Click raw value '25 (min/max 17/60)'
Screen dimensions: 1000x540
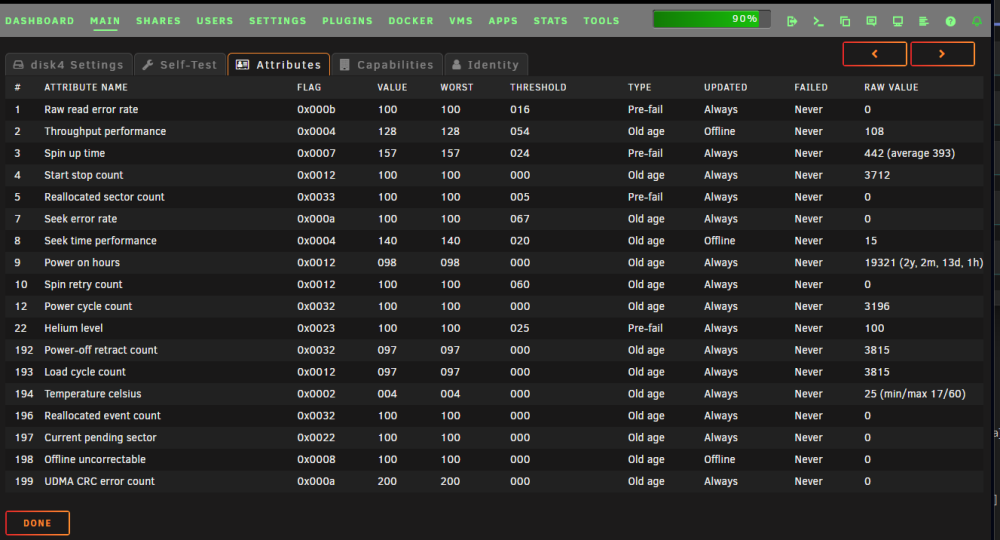915,394
